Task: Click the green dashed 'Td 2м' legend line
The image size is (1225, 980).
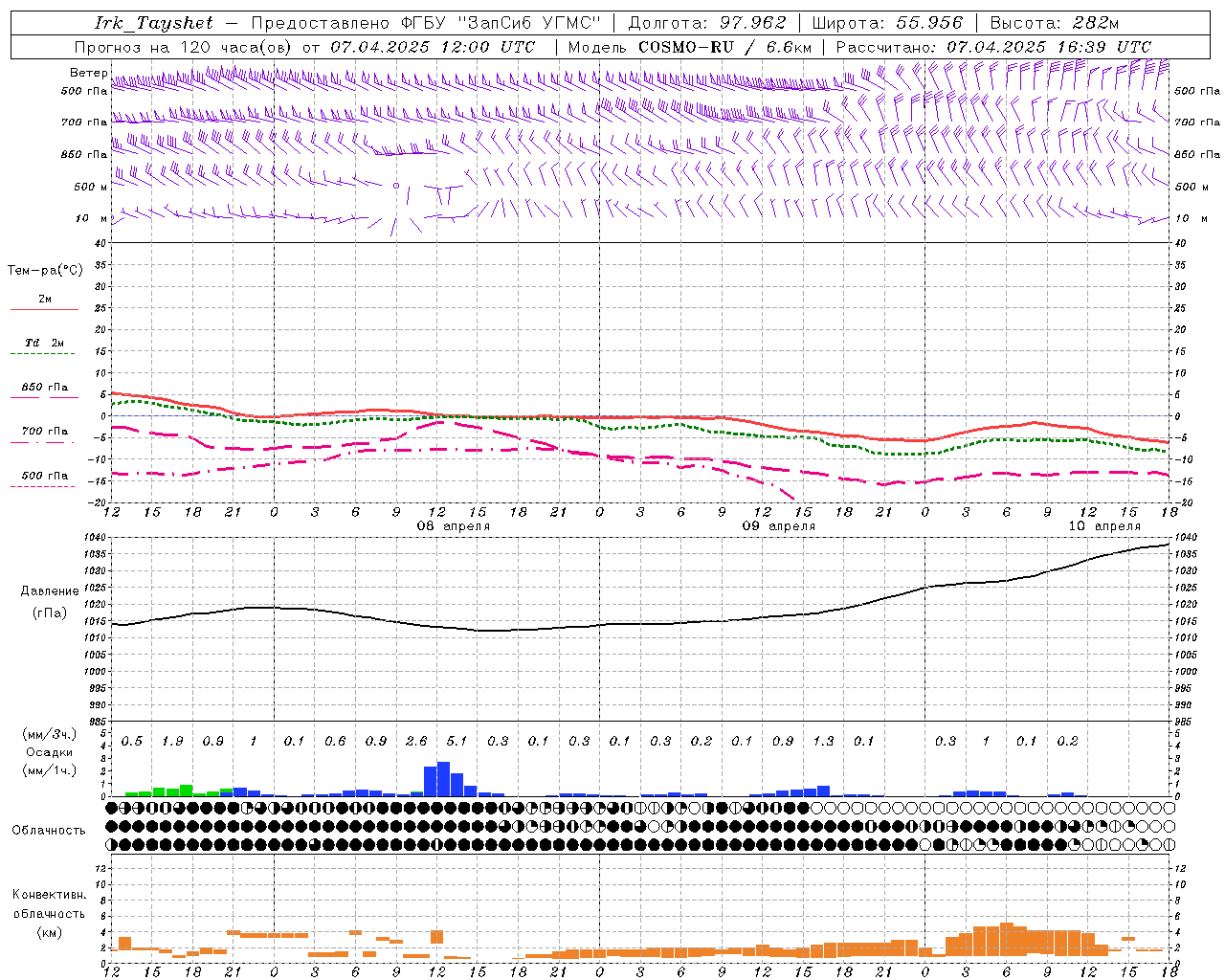Action: [x=44, y=354]
